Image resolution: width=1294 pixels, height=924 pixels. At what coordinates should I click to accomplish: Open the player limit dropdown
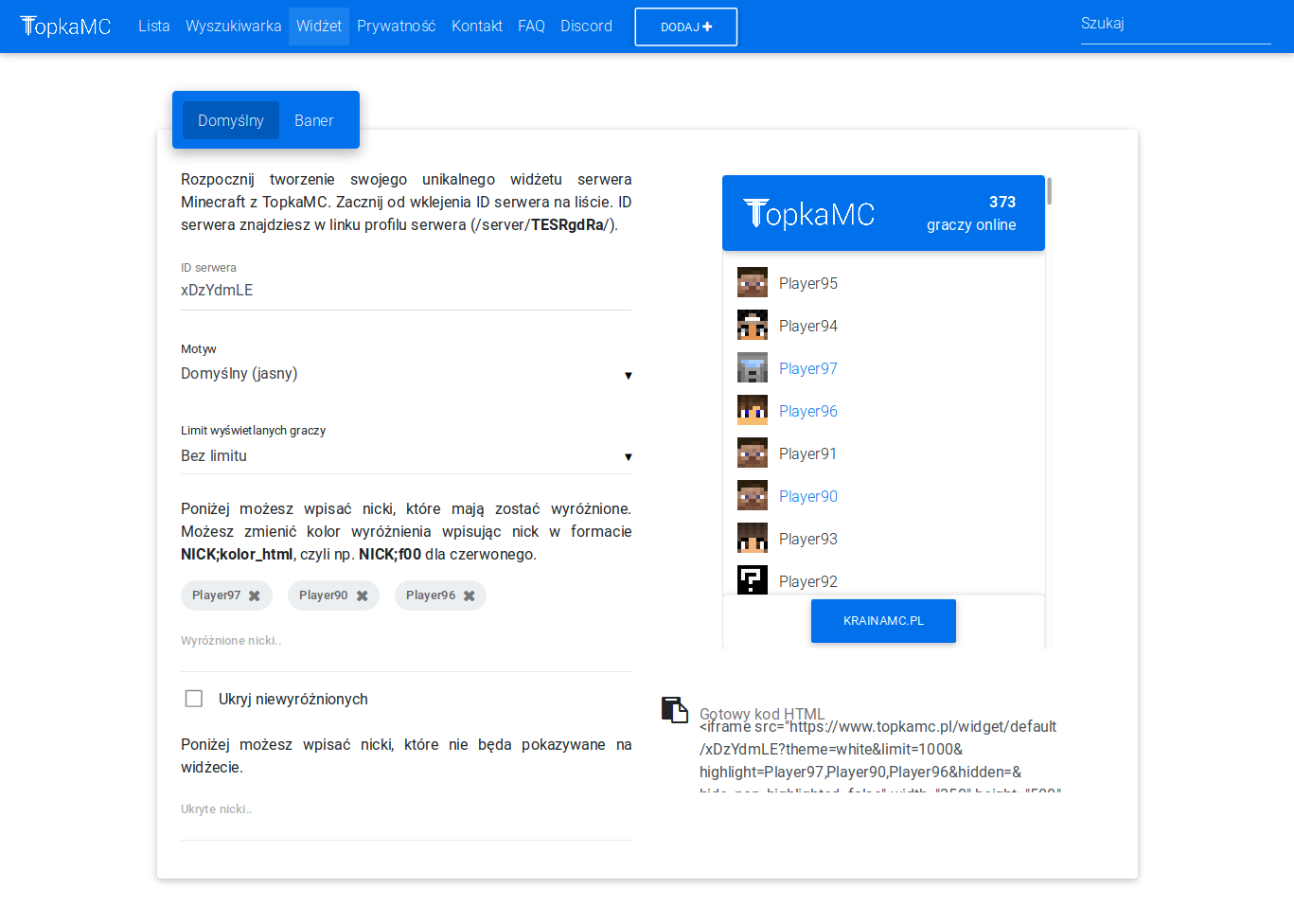click(406, 456)
